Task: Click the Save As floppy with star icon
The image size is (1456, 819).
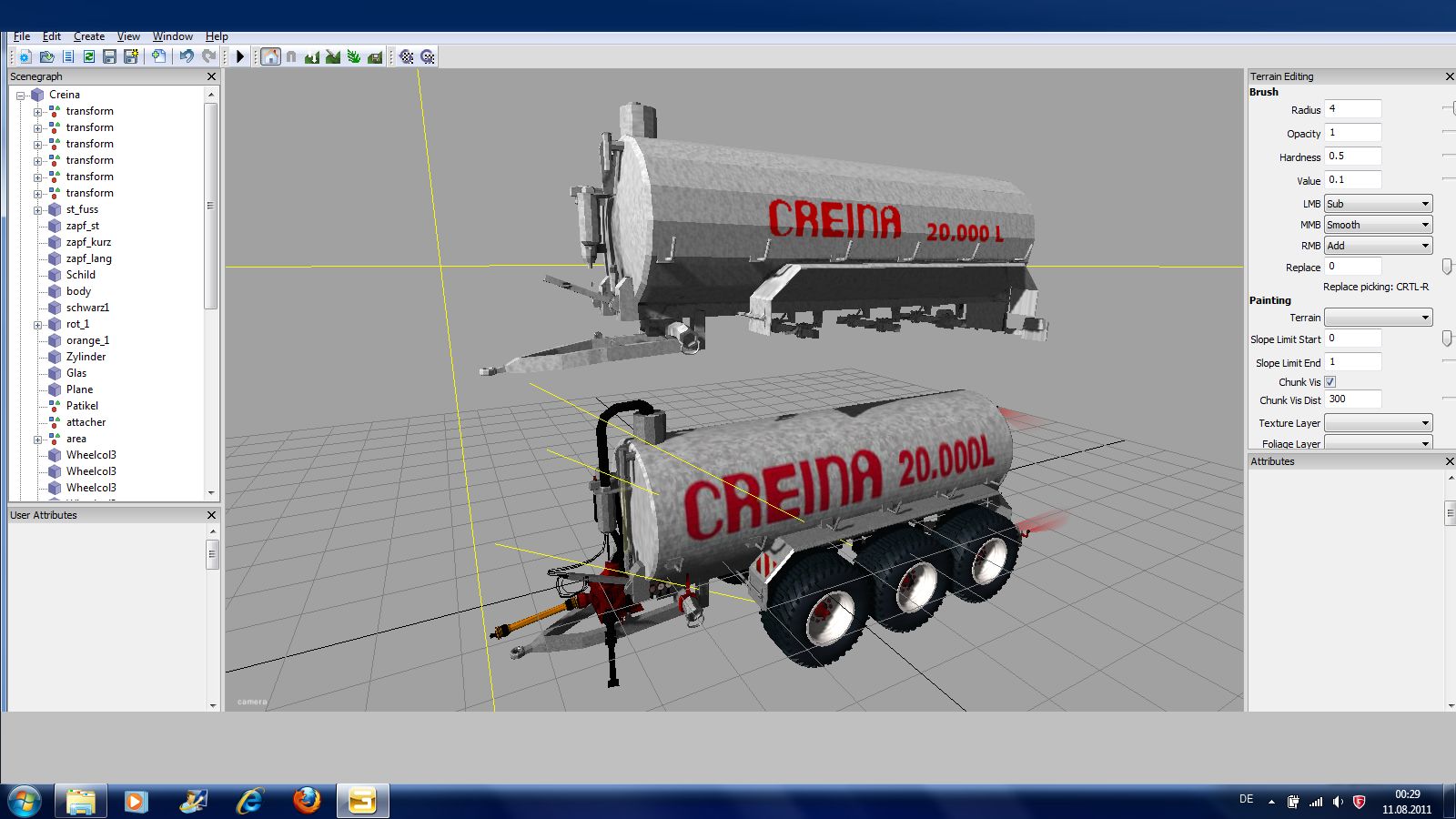Action: [131, 56]
